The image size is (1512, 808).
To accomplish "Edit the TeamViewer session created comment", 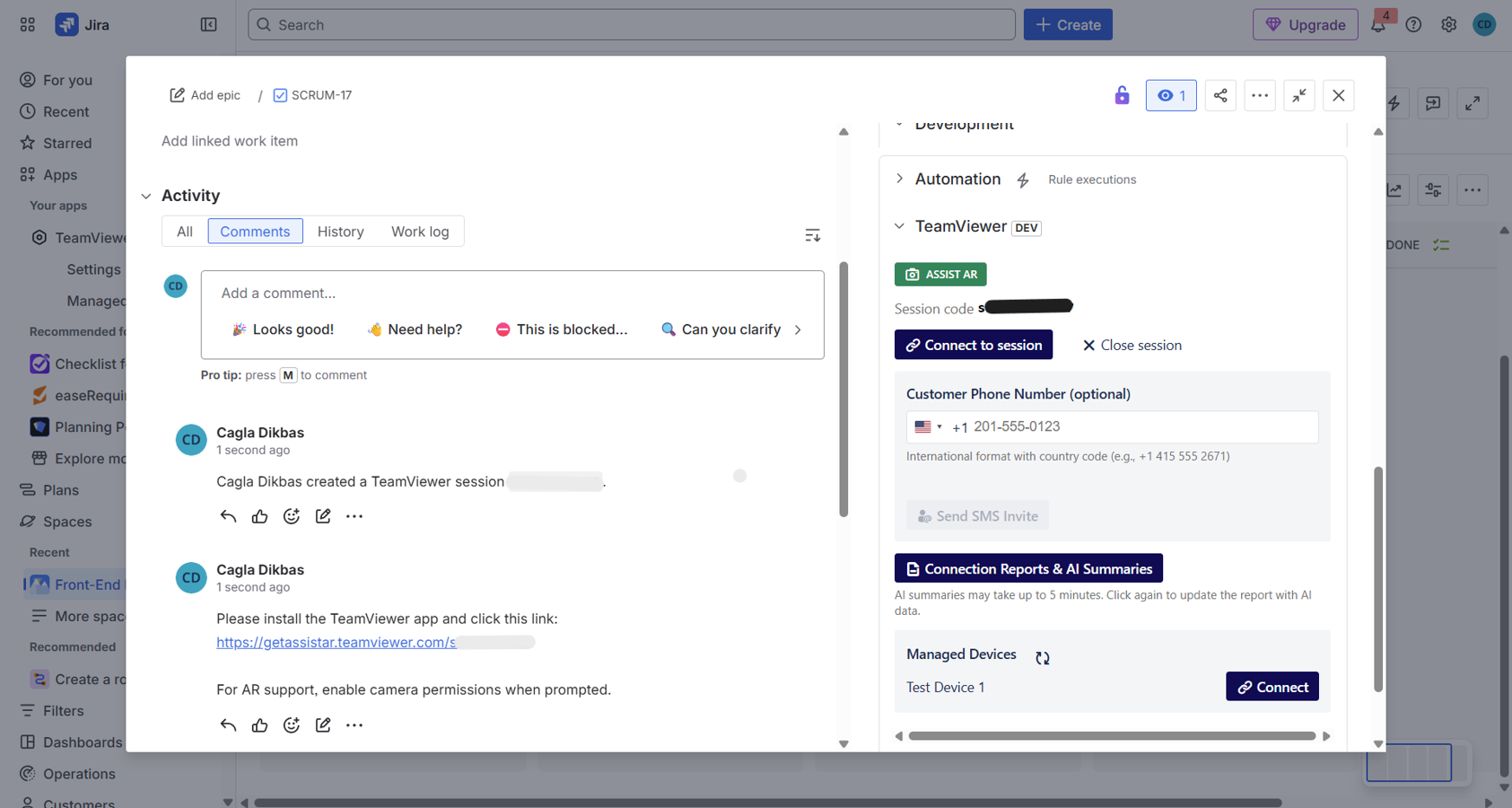I will pyautogui.click(x=323, y=516).
